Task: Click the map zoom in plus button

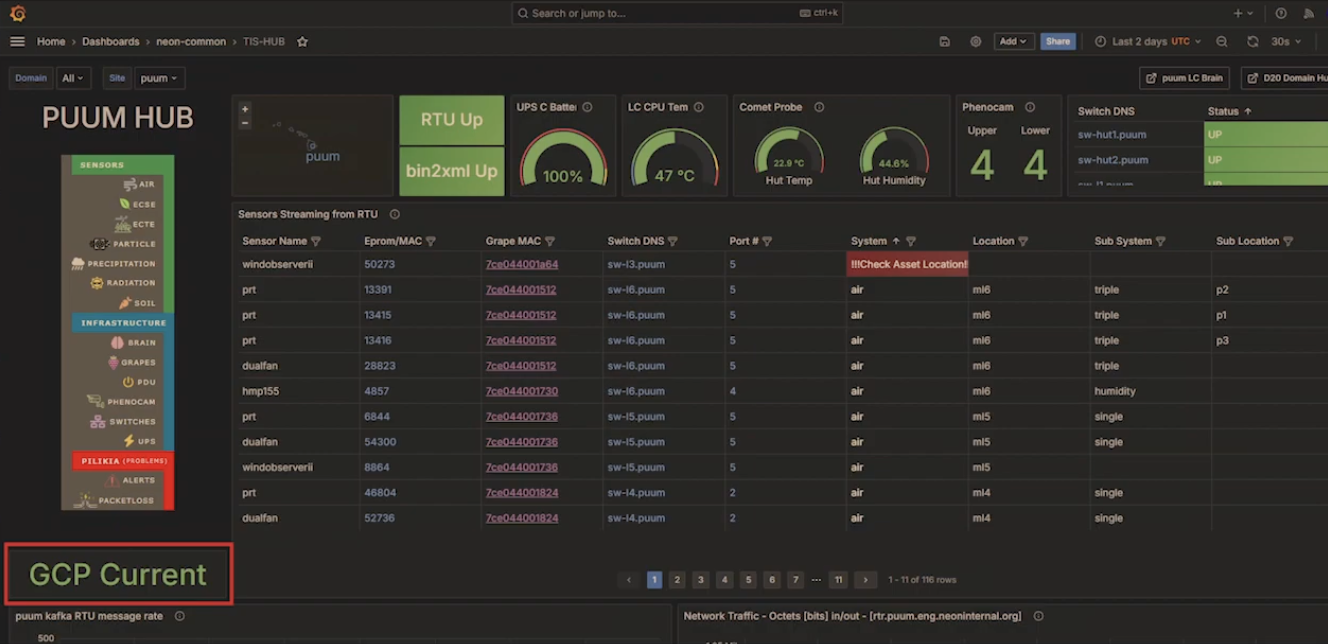Action: (x=245, y=109)
